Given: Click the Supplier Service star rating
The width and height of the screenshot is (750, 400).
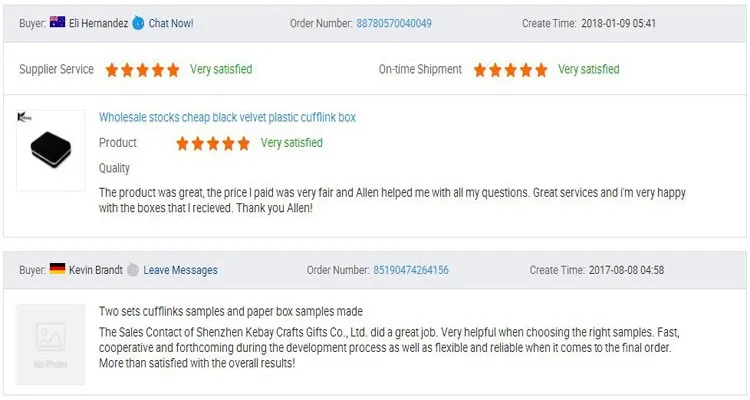Looking at the screenshot, I should (142, 70).
